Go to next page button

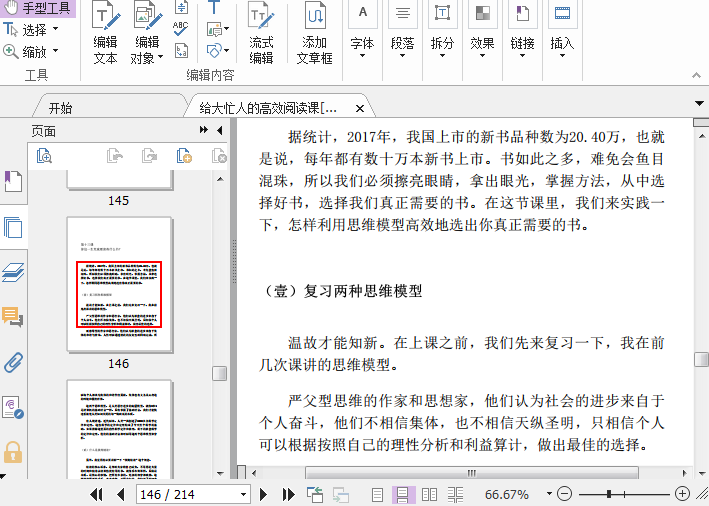coord(264,494)
